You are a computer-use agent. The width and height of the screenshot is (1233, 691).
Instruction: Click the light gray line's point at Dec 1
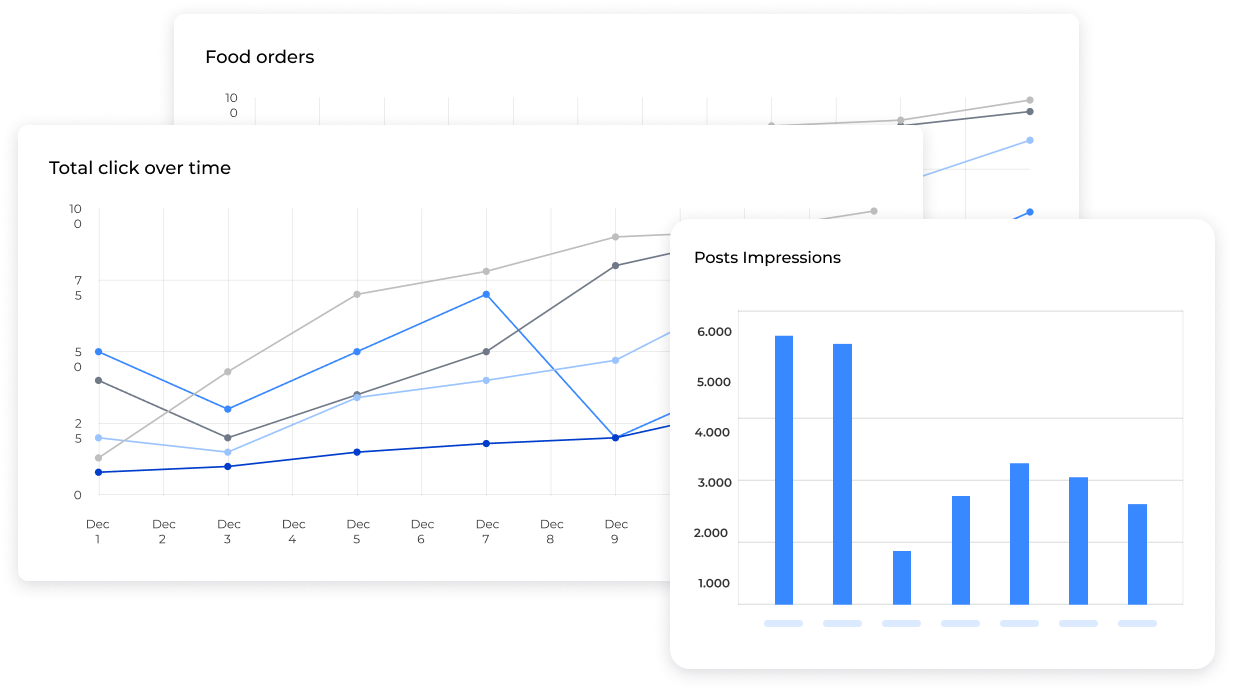[98, 458]
